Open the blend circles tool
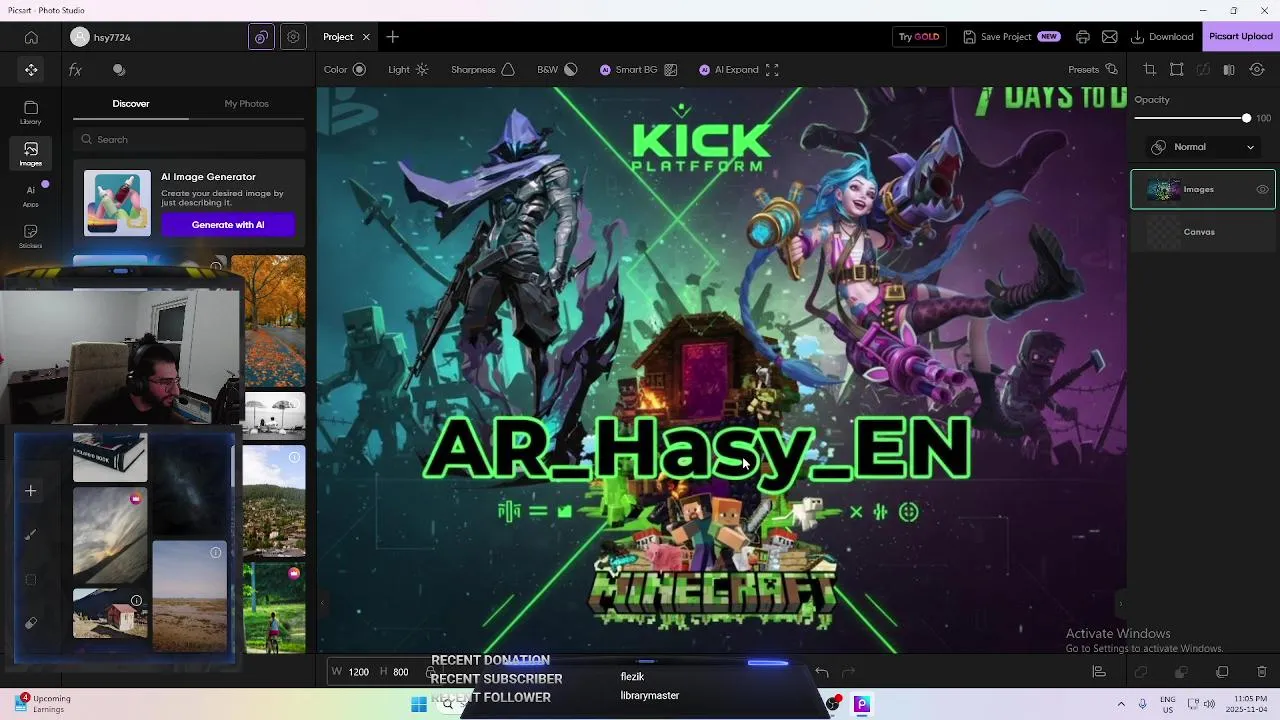This screenshot has height=720, width=1280. [119, 70]
